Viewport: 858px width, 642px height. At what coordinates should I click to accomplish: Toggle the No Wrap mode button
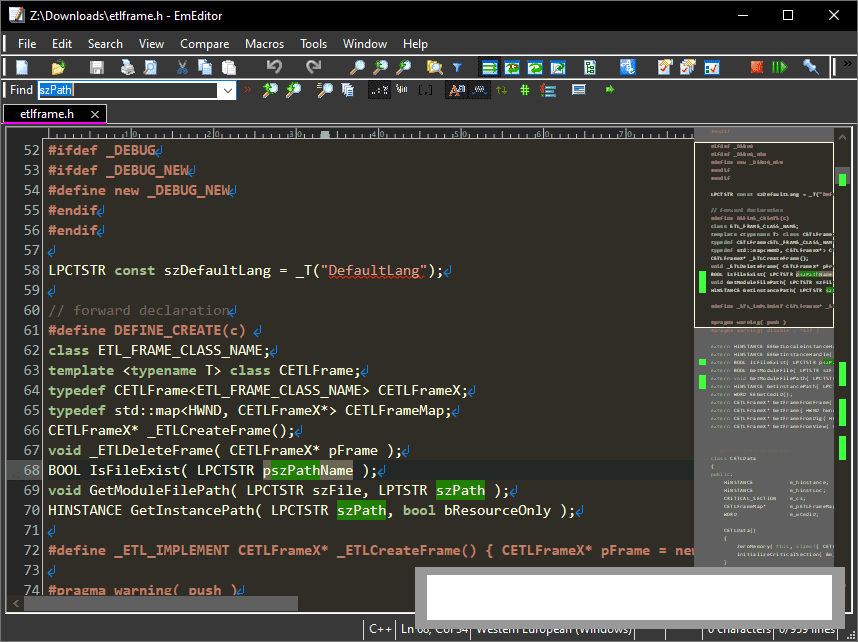pyautogui.click(x=490, y=67)
